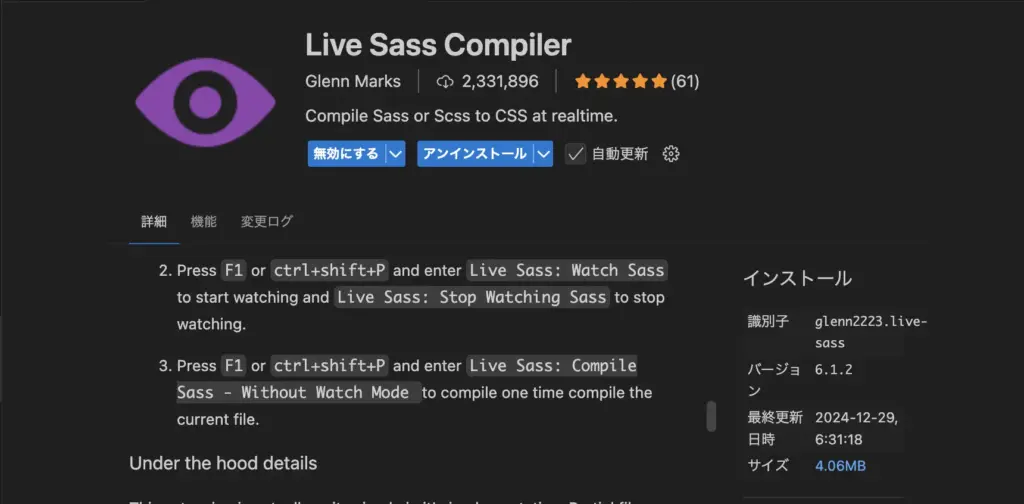This screenshot has width=1024, height=504.
Task: Switch to the 機能 tab
Action: (x=203, y=221)
